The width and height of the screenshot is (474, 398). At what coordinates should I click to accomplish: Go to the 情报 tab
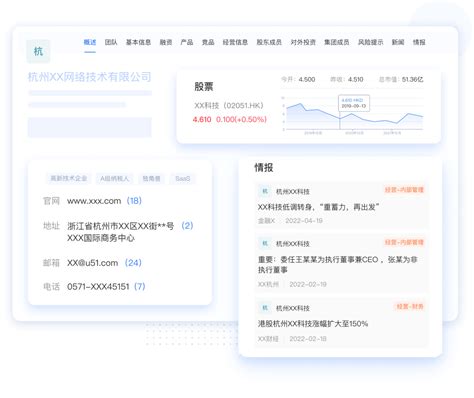pyautogui.click(x=419, y=42)
